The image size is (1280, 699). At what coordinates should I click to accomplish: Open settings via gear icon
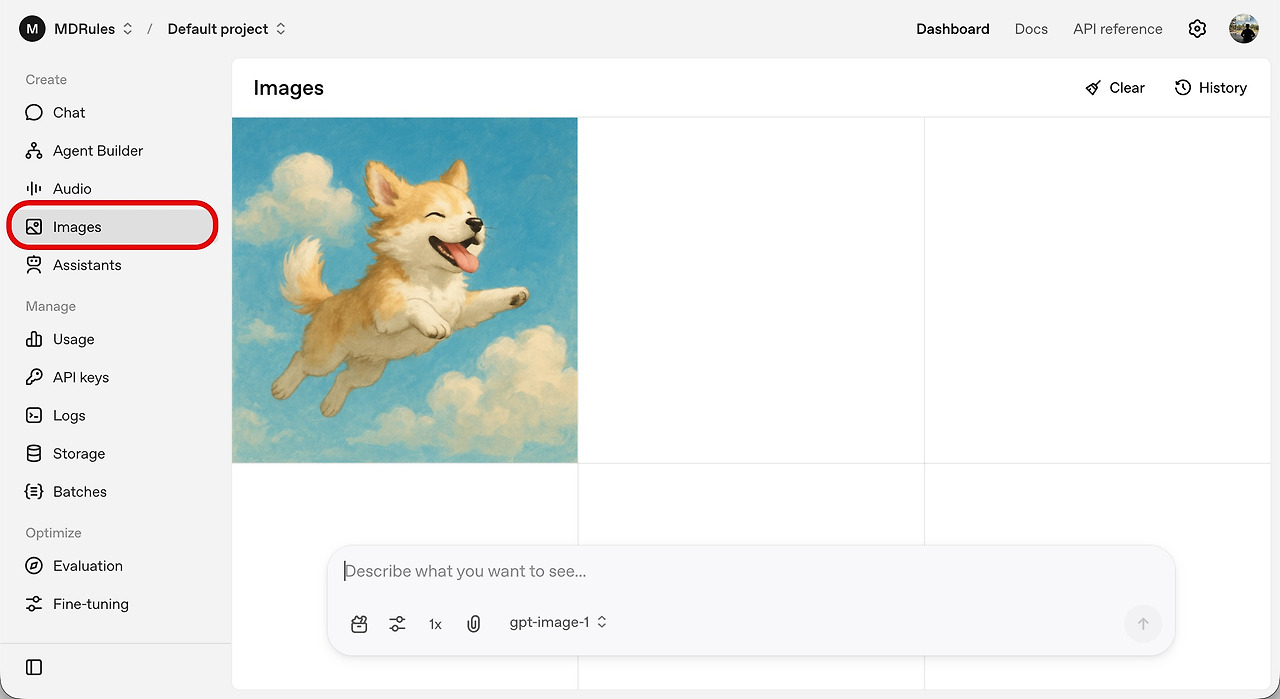pos(1197,29)
